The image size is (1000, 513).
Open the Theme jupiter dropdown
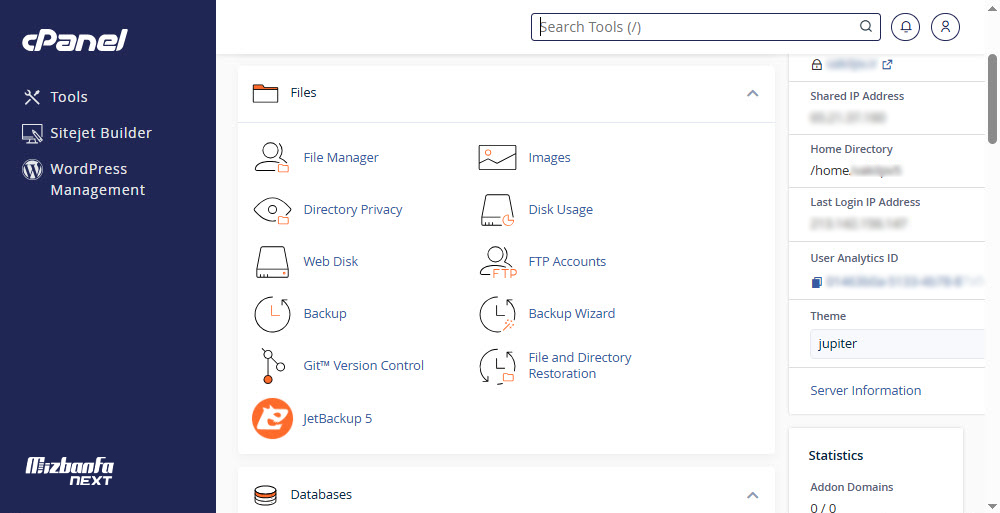pyautogui.click(x=898, y=344)
